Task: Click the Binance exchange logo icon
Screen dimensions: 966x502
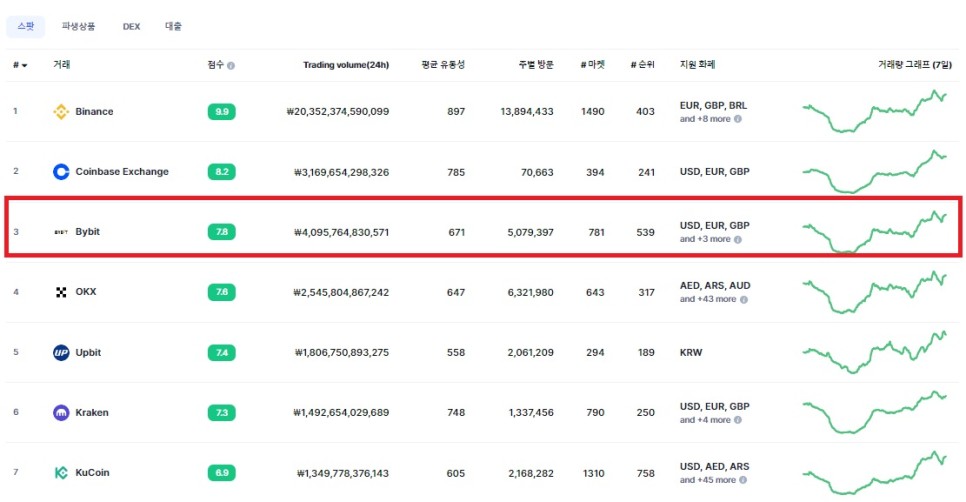Action: pyautogui.click(x=61, y=111)
